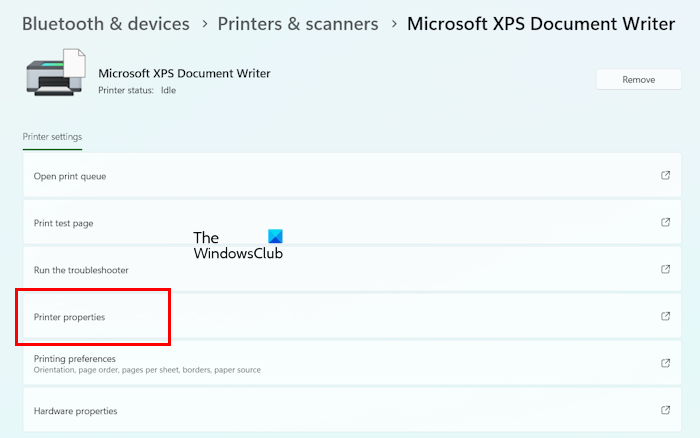Image resolution: width=700 pixels, height=438 pixels.
Task: Click the Microsoft XPS printer icon
Action: (56, 72)
